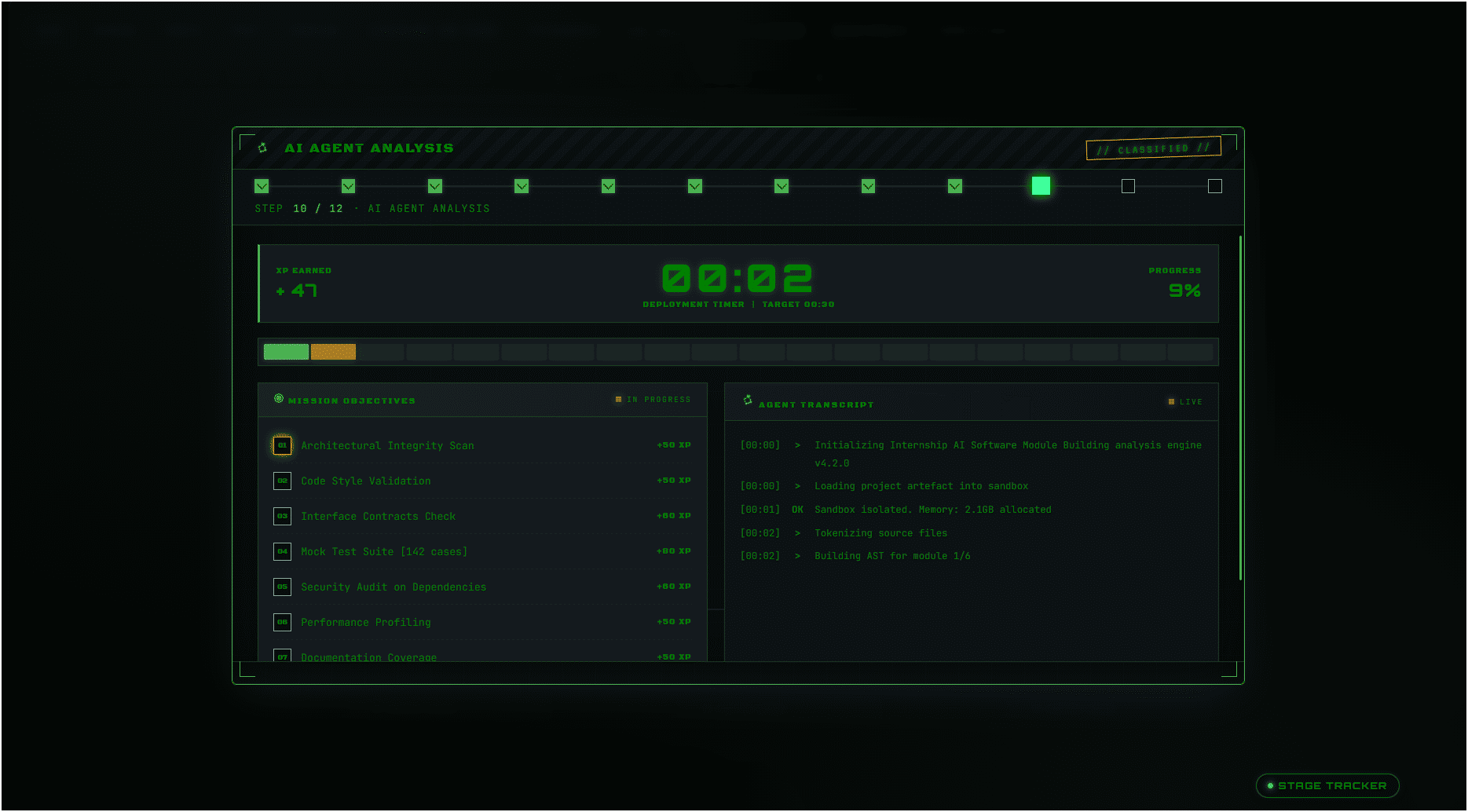
Task: Jump to completed step 1 marker
Action: point(262,186)
